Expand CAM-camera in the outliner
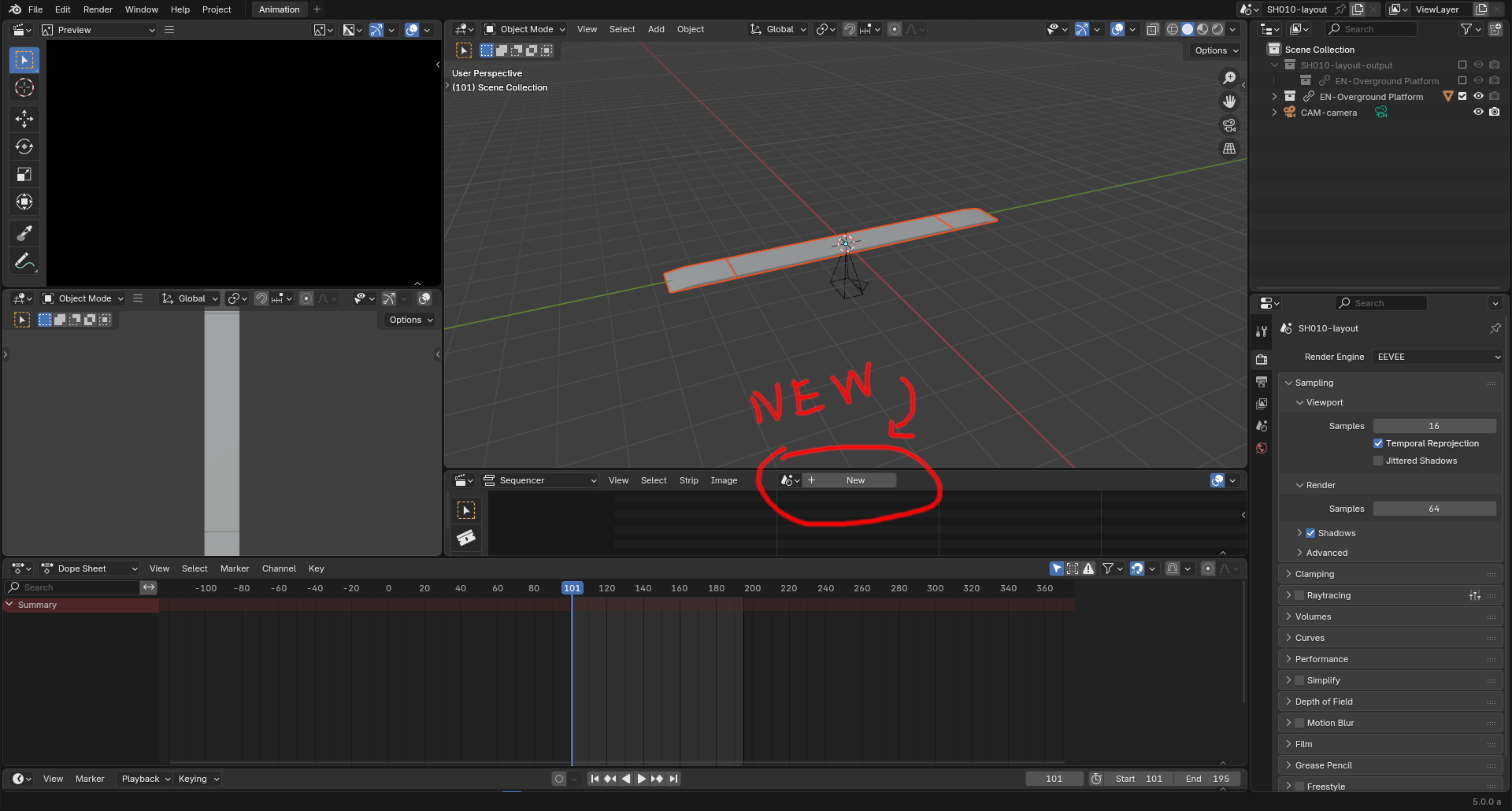 [x=1274, y=113]
